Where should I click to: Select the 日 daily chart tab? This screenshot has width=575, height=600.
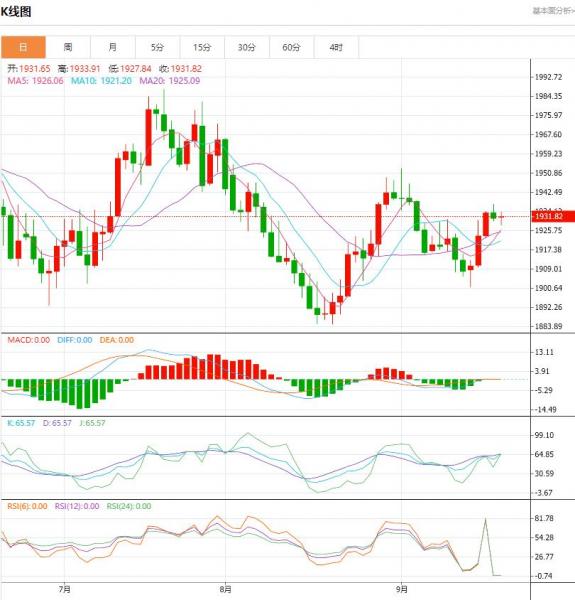23,47
